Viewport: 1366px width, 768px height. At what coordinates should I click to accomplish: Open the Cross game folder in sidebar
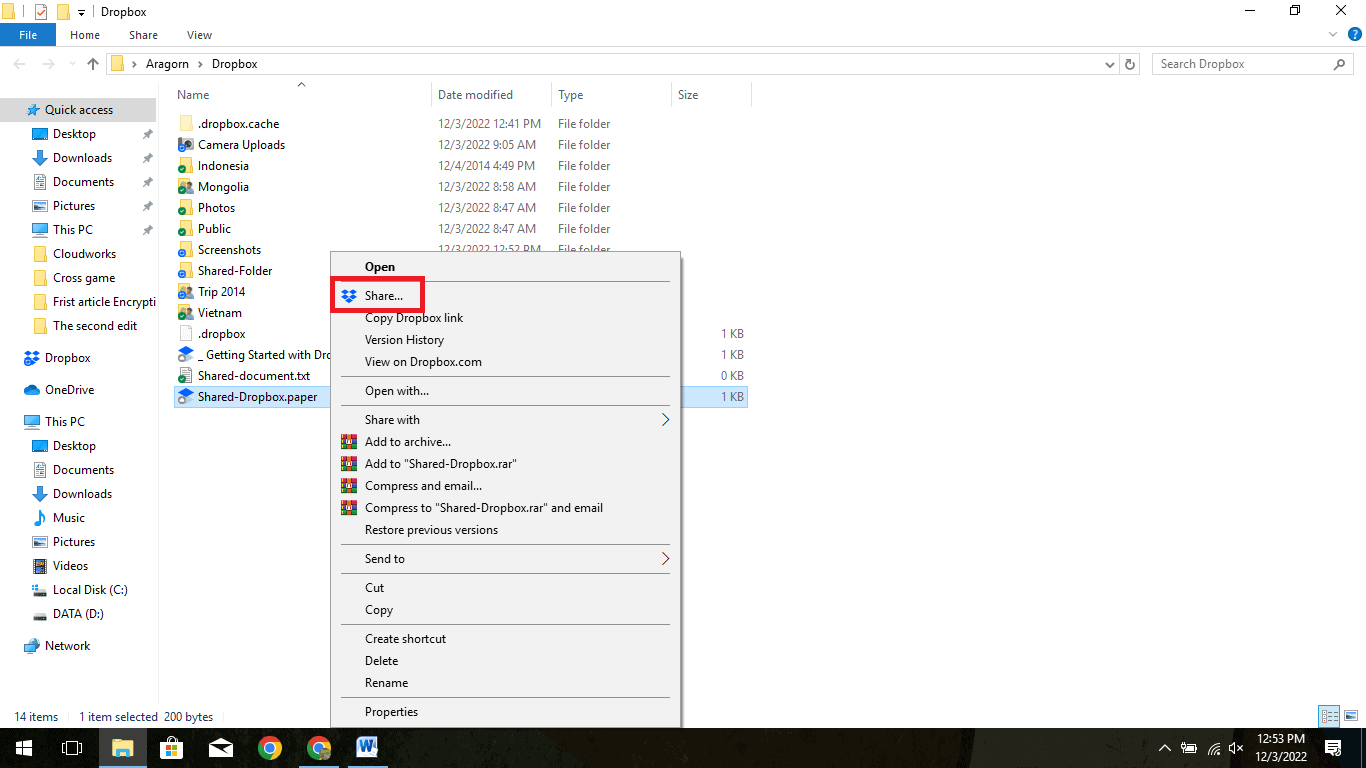[83, 278]
